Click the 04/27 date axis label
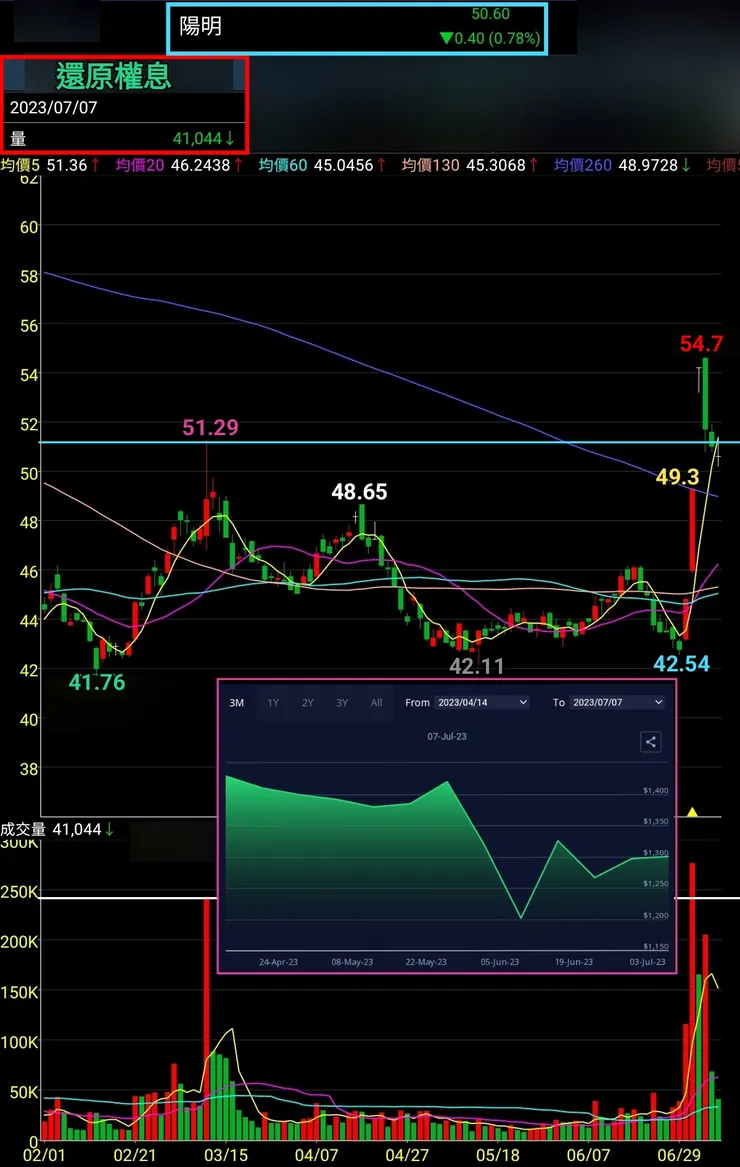740x1167 pixels. click(x=407, y=1155)
